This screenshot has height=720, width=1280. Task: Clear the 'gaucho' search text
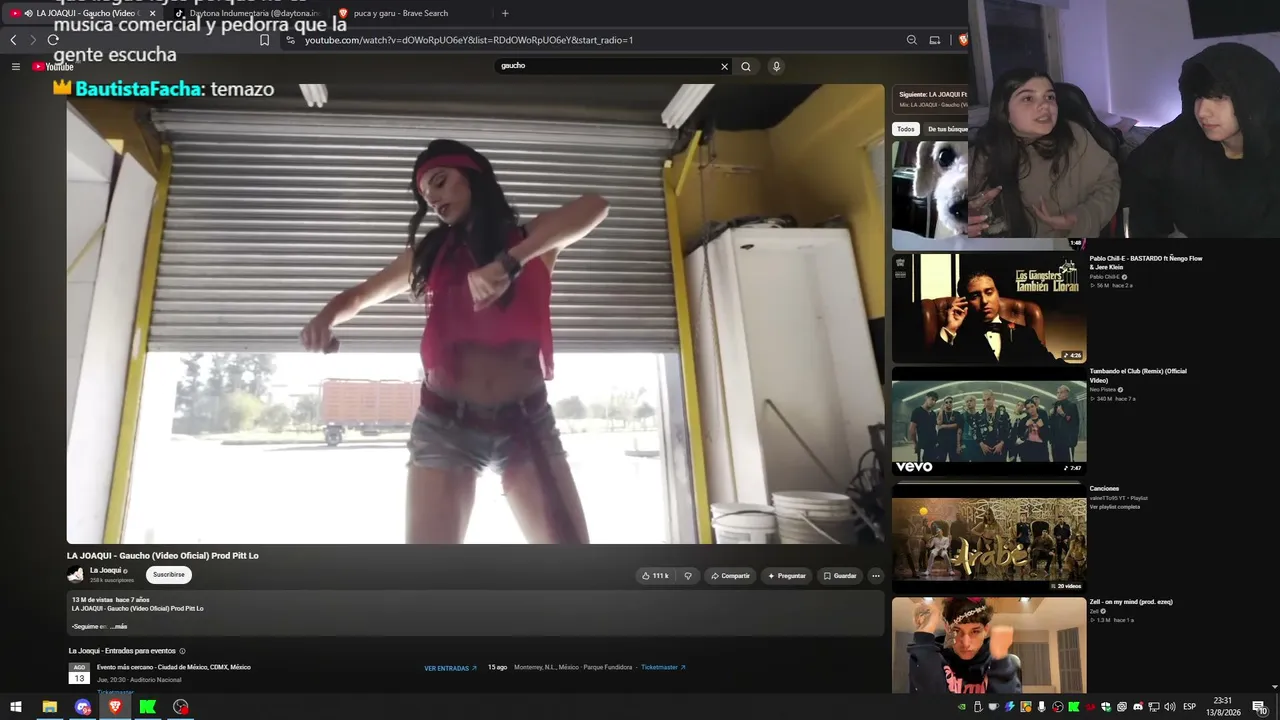724,66
